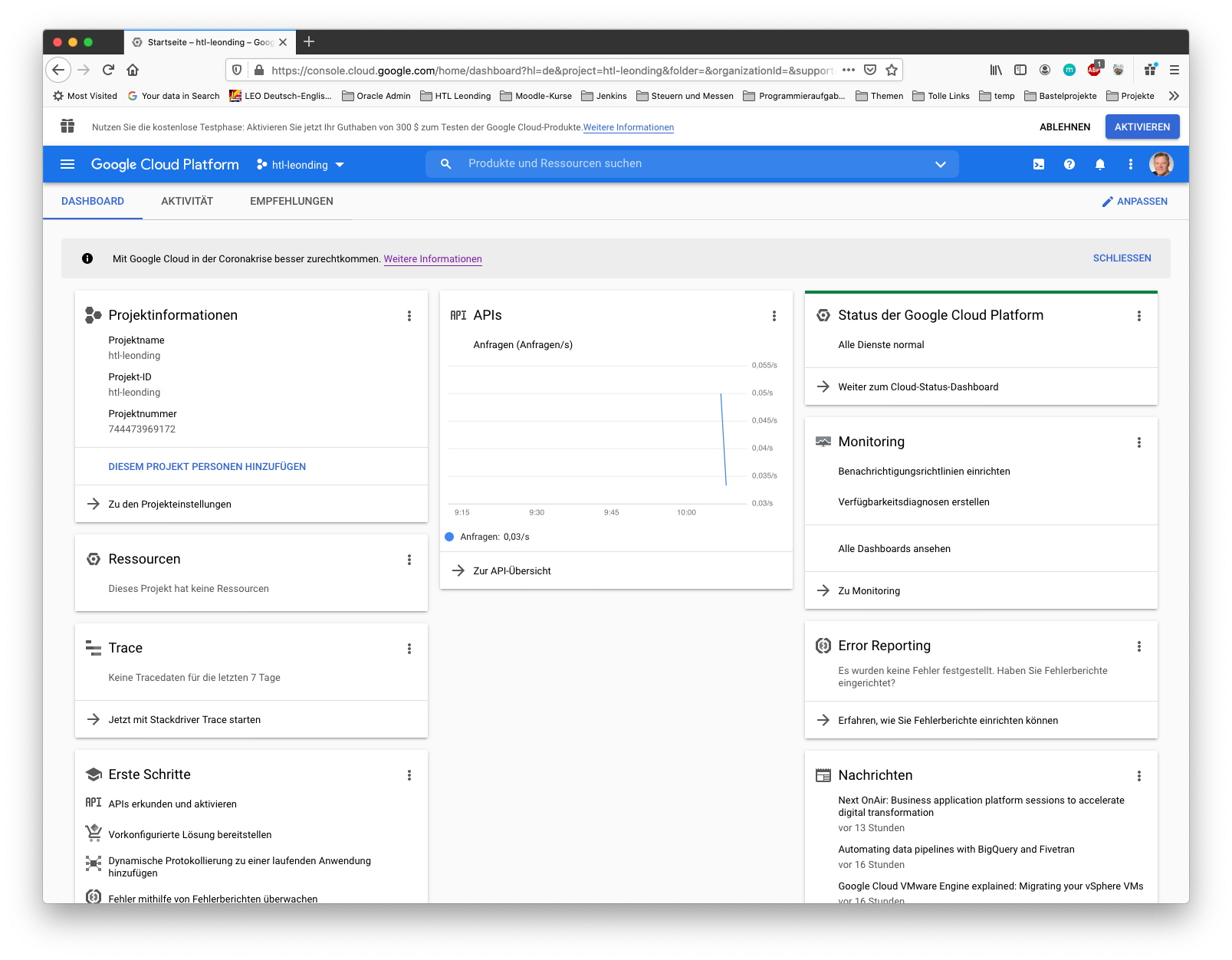Open the Firefox library icon
The width and height of the screenshot is (1232, 960).
coord(996,70)
